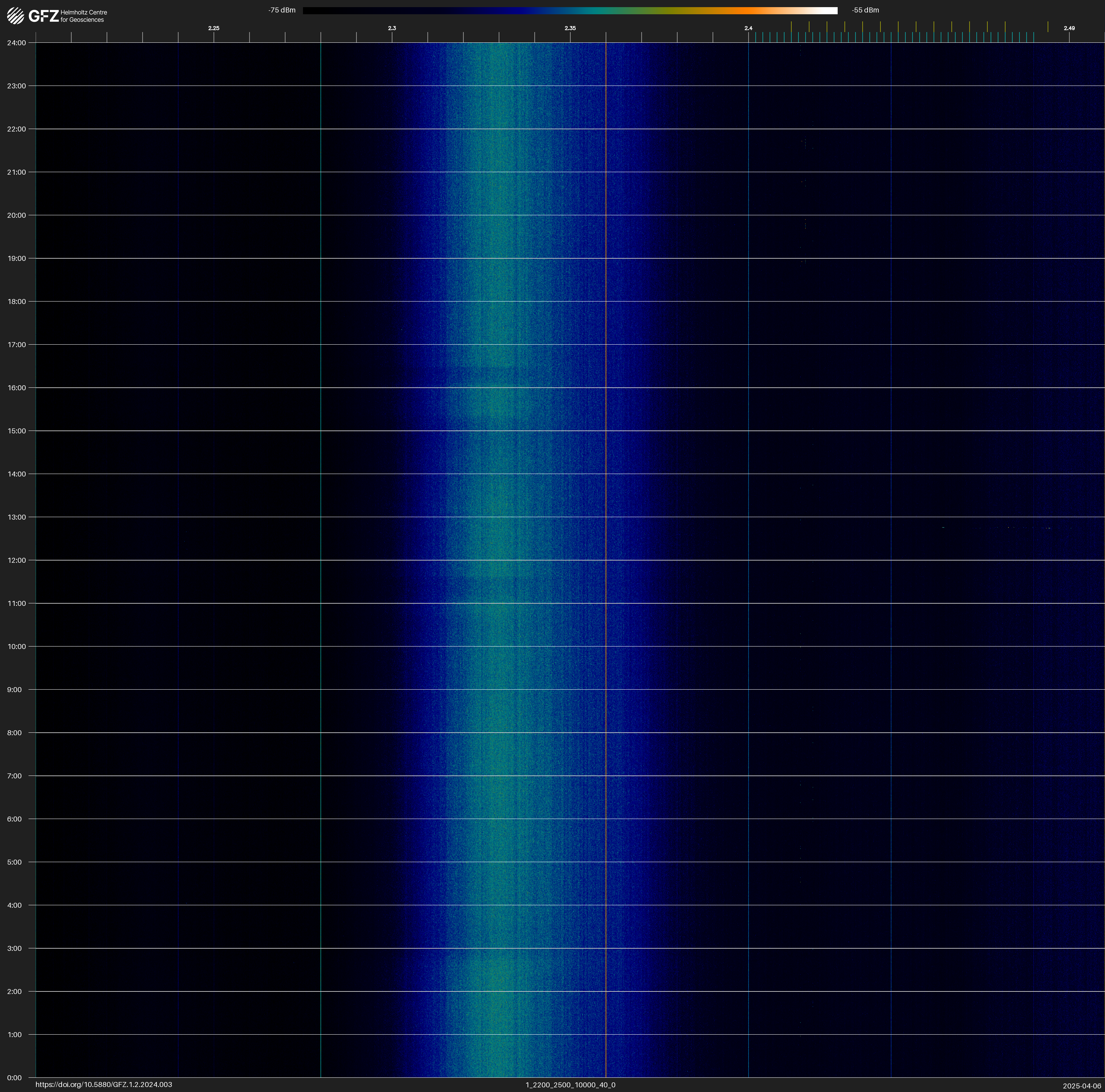This screenshot has height=1092, width=1105.
Task: Click the 24:00 time axis label
Action: point(17,43)
